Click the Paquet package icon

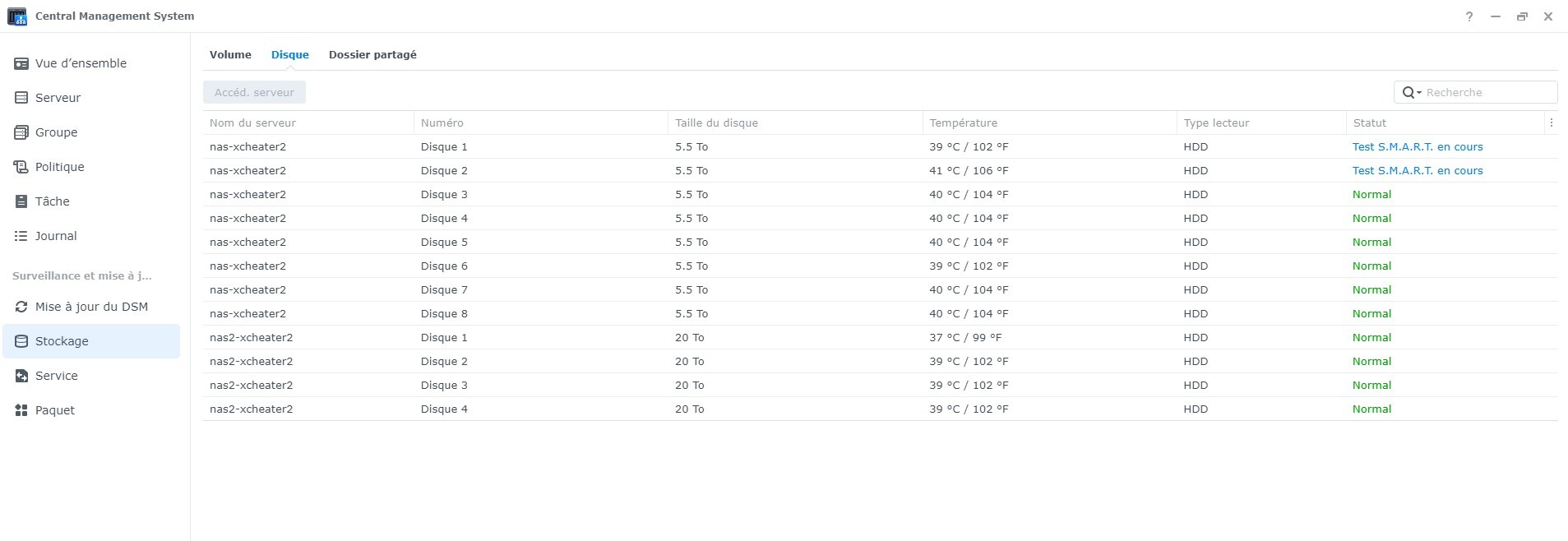21,410
